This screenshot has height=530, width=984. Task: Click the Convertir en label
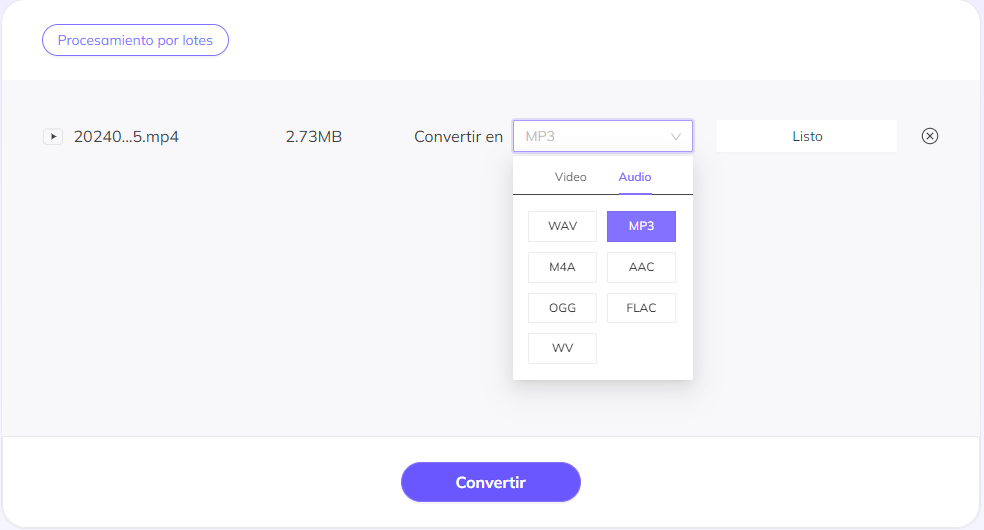coord(458,137)
